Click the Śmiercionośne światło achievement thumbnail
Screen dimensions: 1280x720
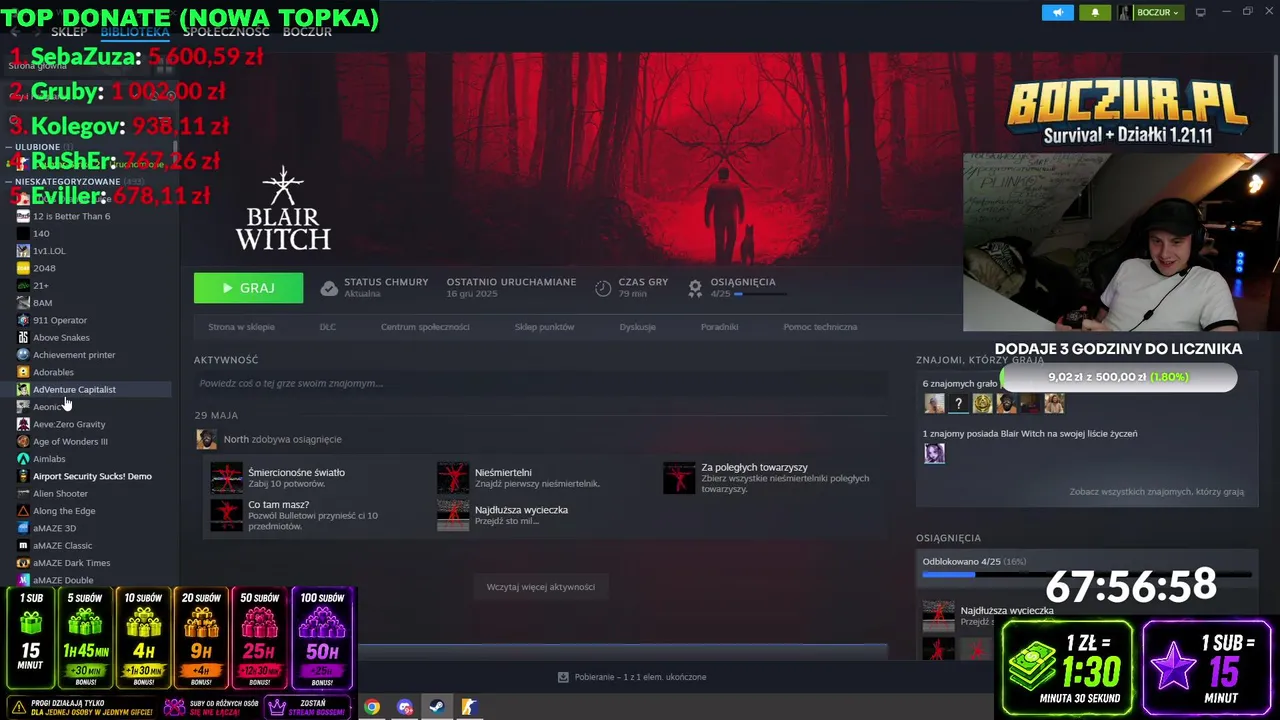pos(227,478)
